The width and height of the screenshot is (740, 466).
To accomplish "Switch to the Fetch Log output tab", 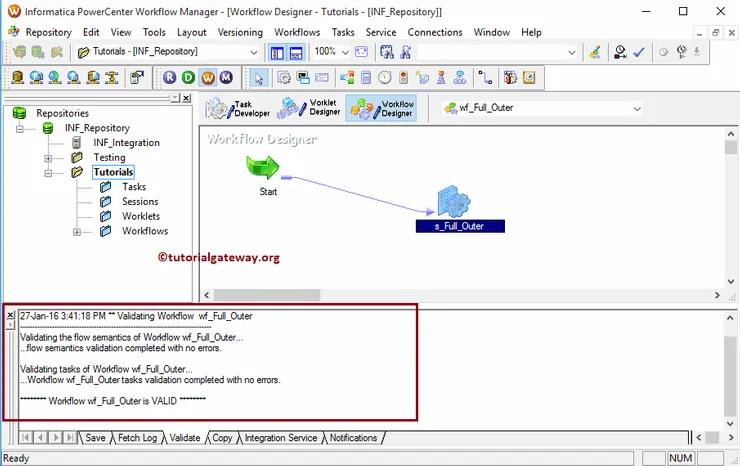I will pyautogui.click(x=137, y=438).
